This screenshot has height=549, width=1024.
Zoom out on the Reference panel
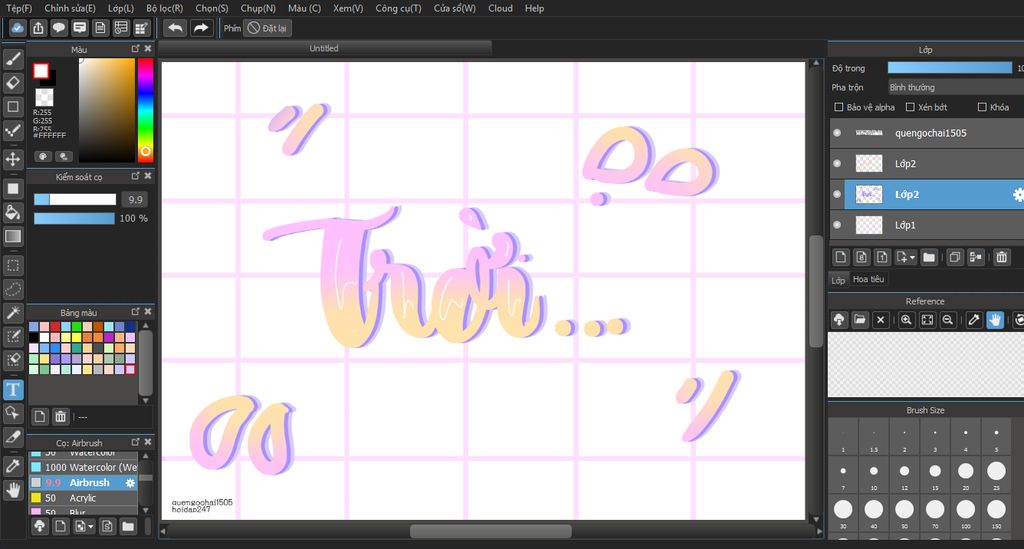[x=948, y=320]
